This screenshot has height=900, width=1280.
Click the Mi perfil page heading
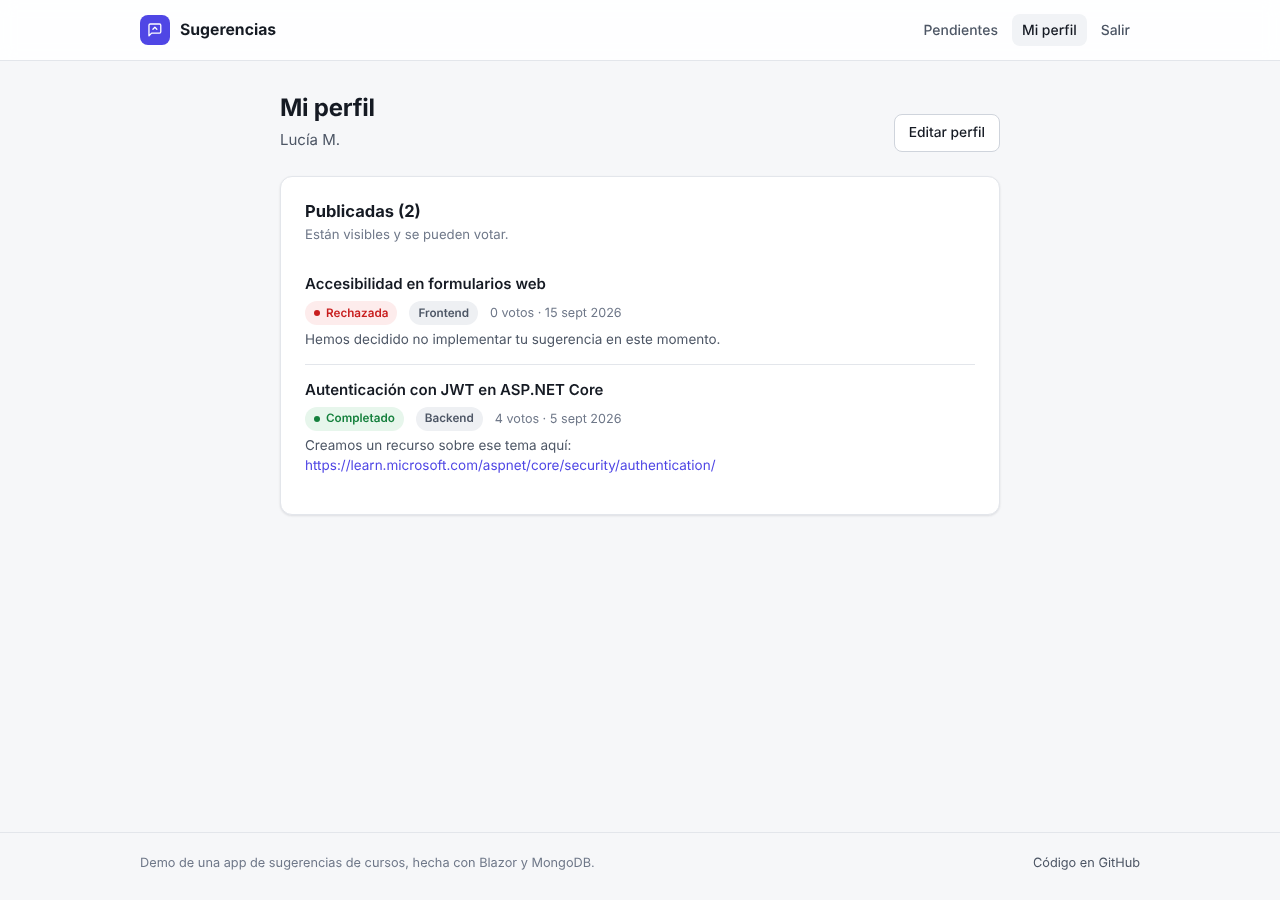[327, 108]
